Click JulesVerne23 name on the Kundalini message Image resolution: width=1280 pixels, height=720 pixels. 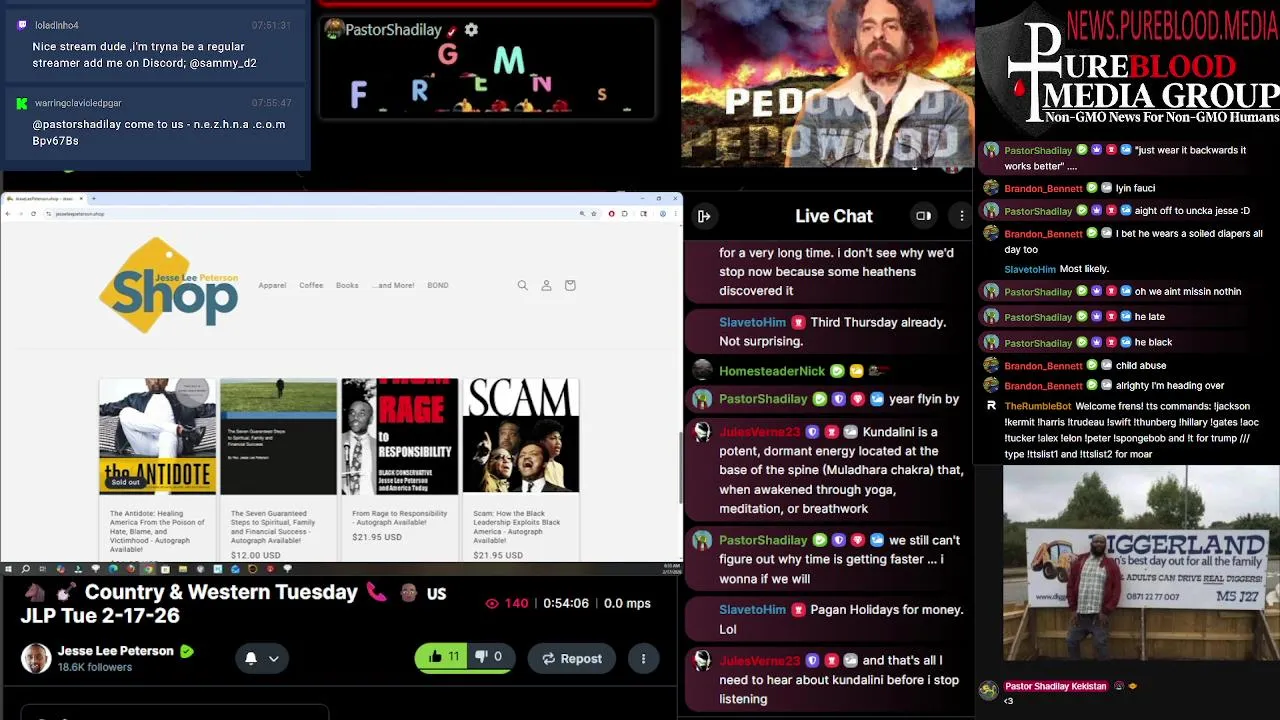click(x=760, y=432)
